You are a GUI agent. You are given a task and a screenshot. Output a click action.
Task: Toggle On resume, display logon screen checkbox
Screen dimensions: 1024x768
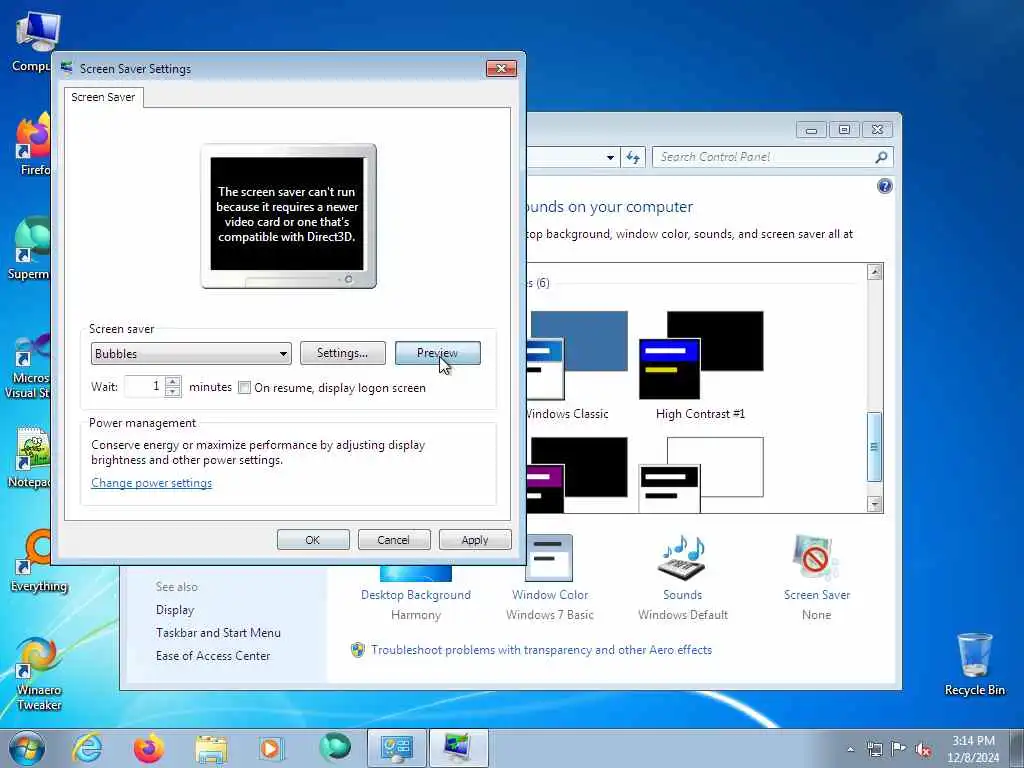[x=244, y=387]
